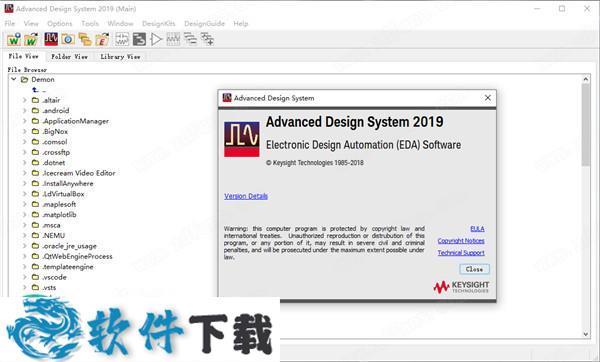Click the Keysight Technologies logo

[461, 287]
